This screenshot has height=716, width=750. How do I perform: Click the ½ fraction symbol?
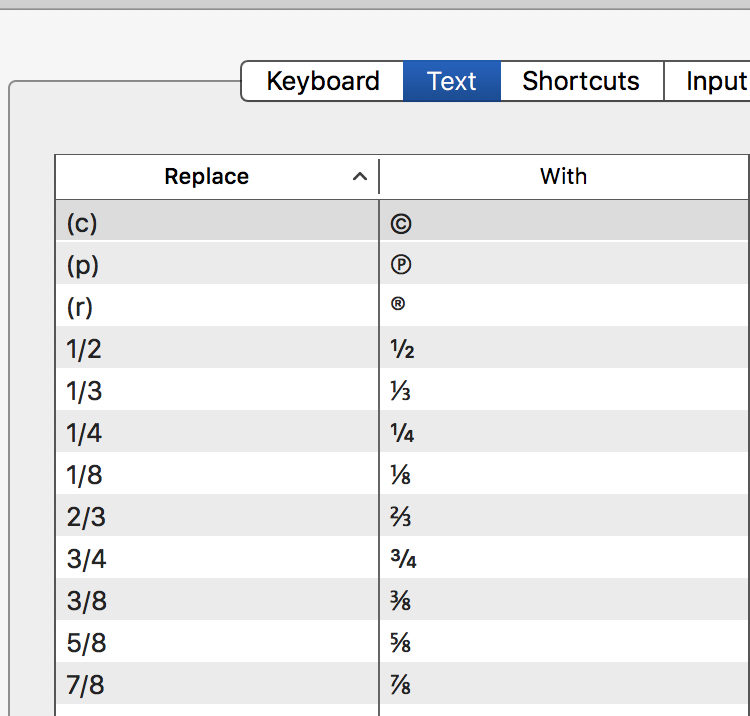coord(402,349)
